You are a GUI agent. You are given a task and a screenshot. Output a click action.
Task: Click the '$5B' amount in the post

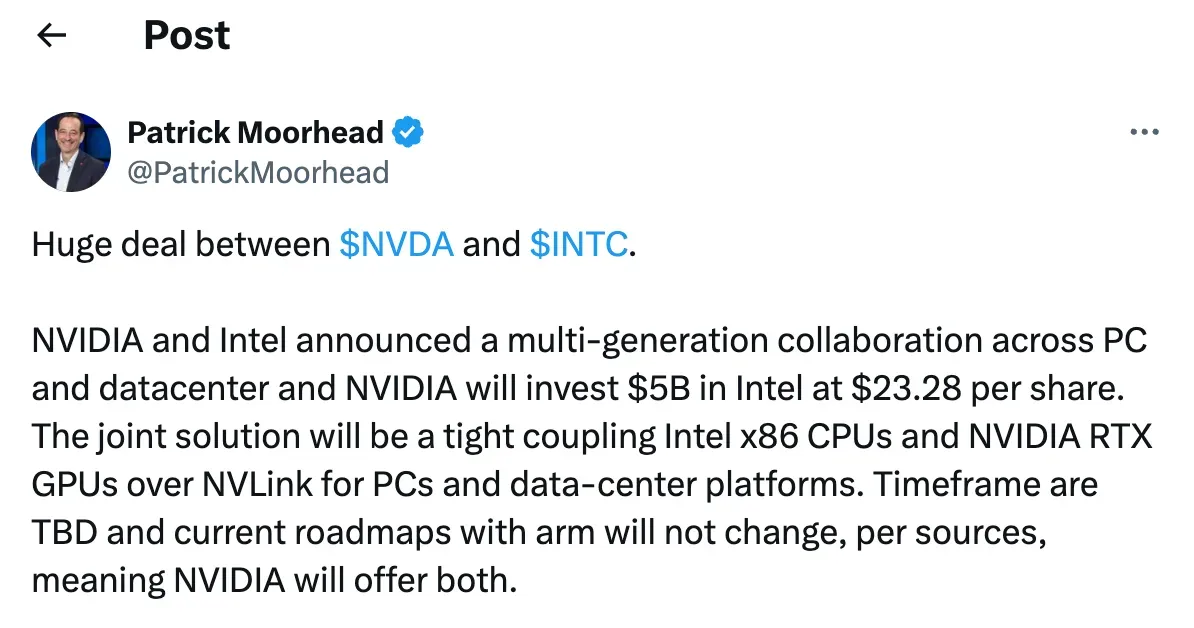click(659, 388)
